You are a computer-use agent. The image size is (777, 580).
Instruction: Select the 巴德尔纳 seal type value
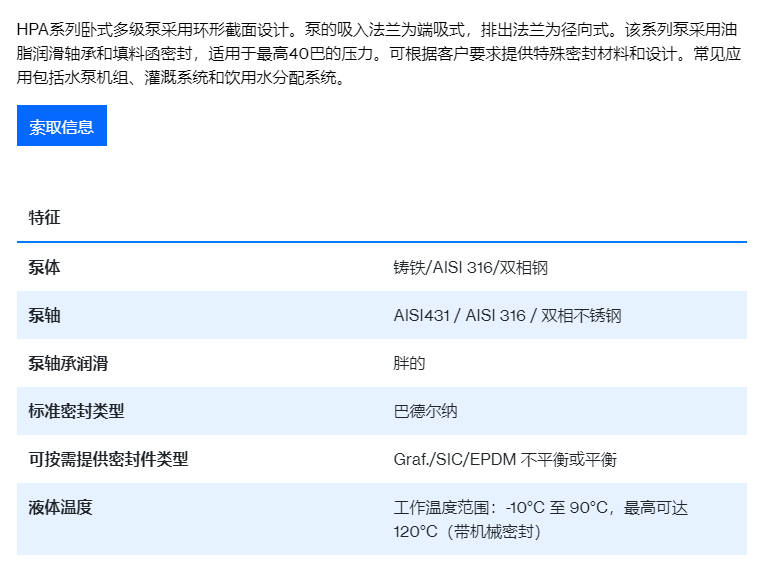click(425, 411)
